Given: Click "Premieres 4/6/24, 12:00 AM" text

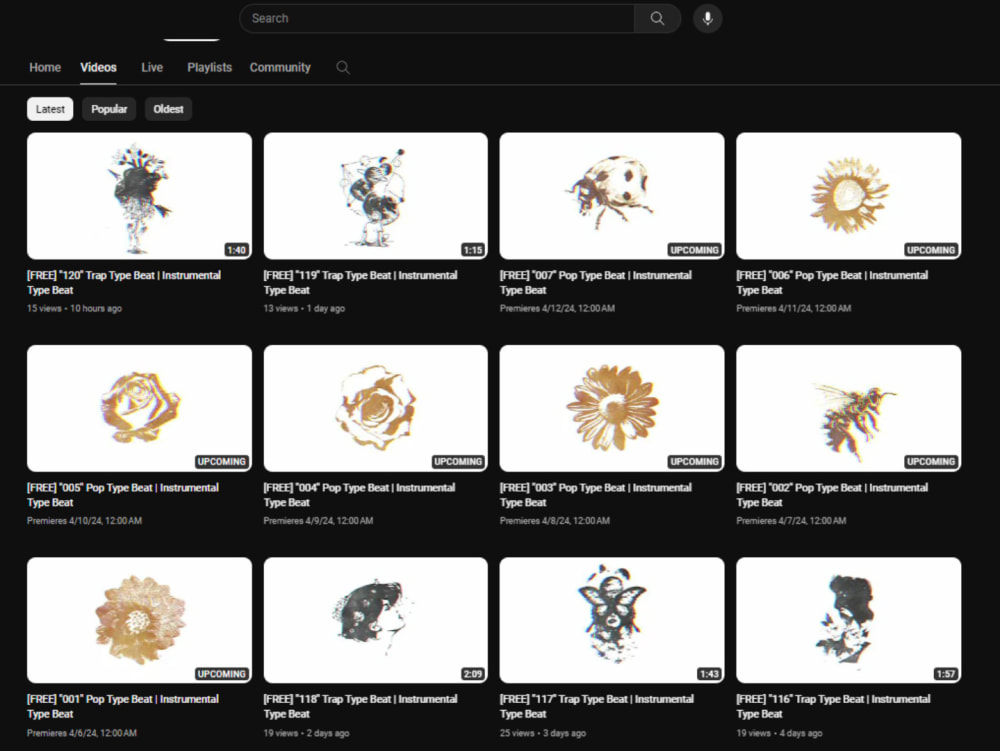Looking at the screenshot, I should coord(82,733).
